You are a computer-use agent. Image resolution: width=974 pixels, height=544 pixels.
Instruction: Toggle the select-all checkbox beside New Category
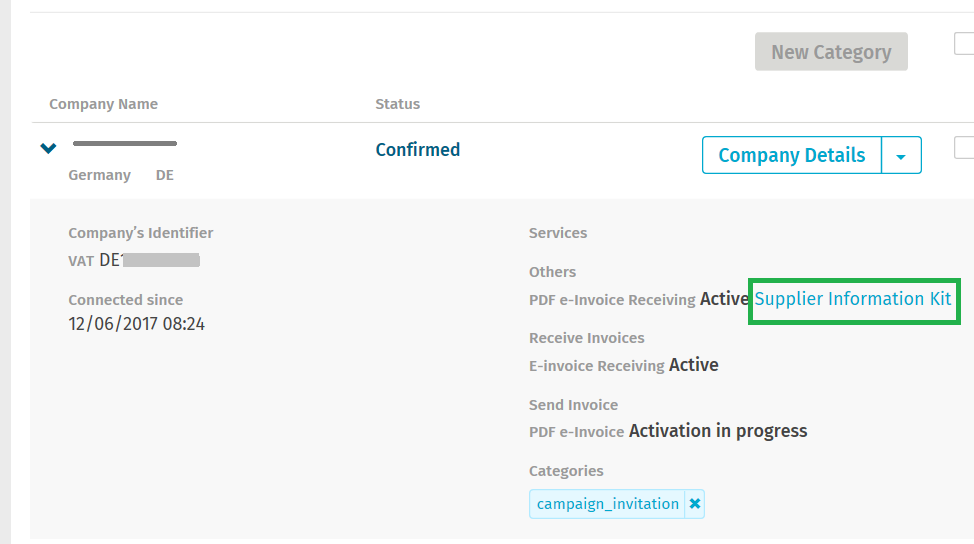[964, 43]
